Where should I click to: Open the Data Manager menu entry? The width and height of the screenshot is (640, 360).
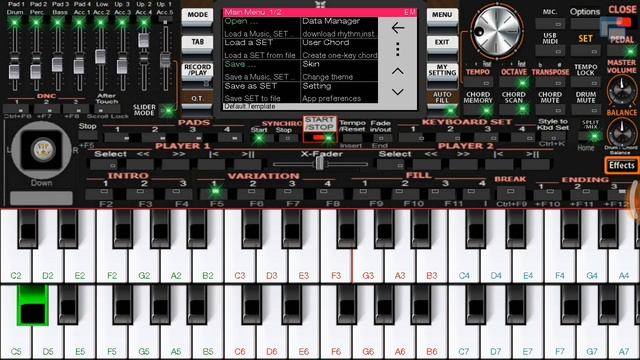[339, 27]
